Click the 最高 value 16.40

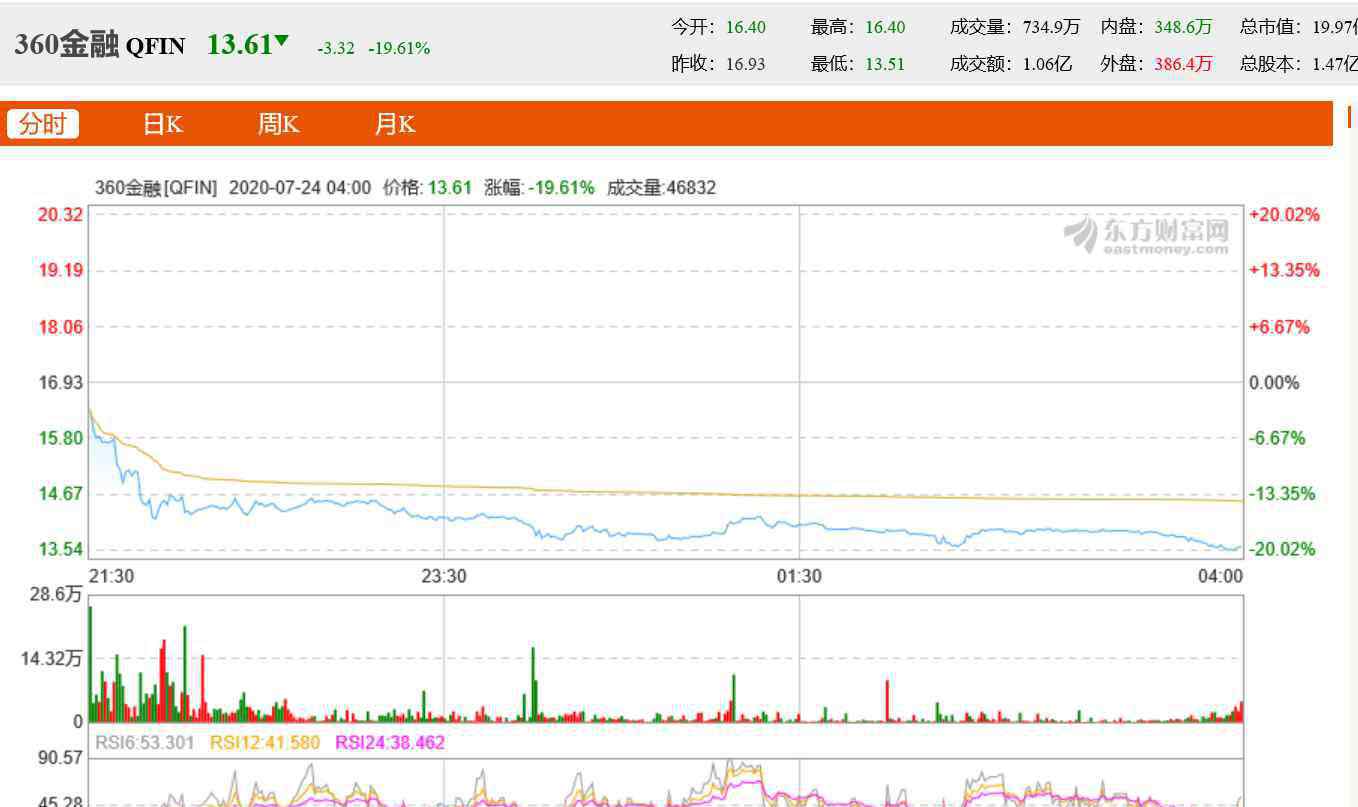pos(885,27)
